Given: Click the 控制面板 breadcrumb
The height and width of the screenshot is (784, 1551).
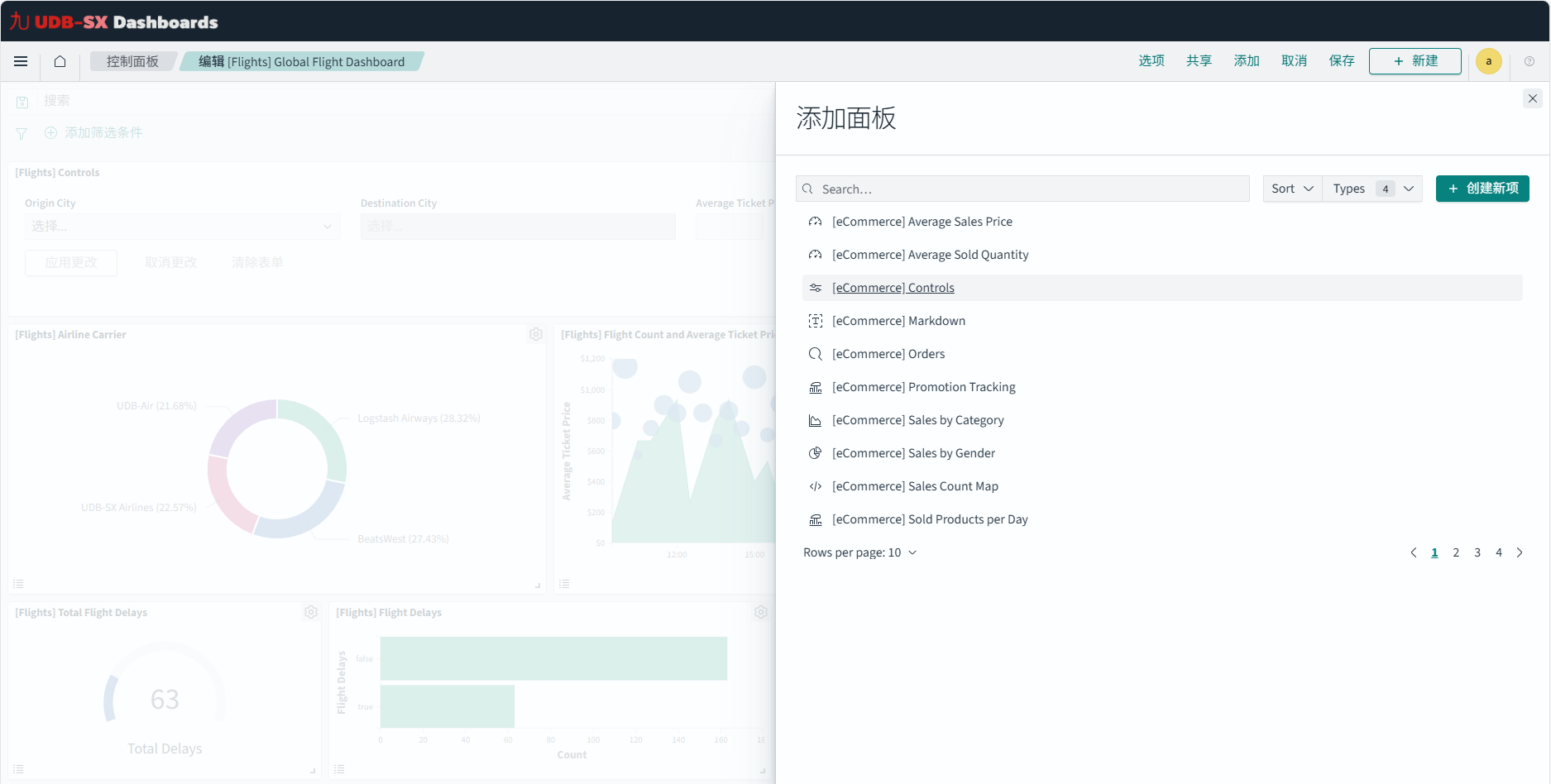Looking at the screenshot, I should tap(132, 61).
